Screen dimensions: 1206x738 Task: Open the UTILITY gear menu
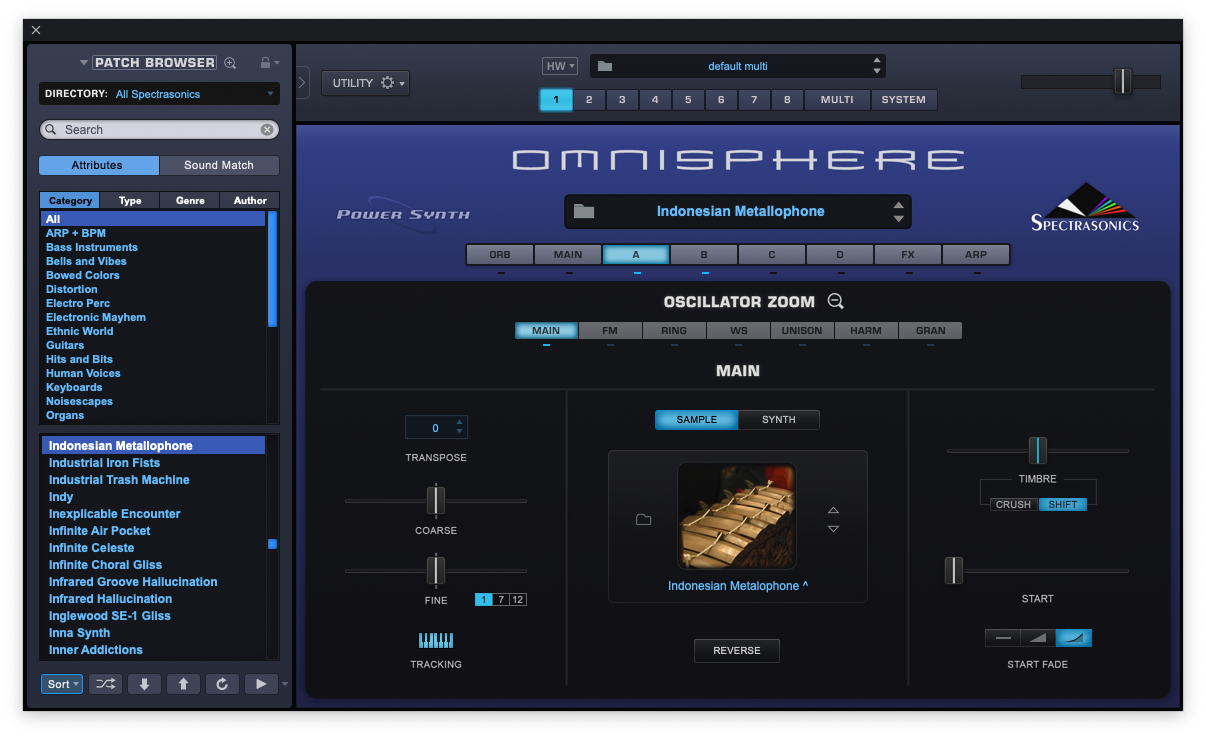(365, 83)
